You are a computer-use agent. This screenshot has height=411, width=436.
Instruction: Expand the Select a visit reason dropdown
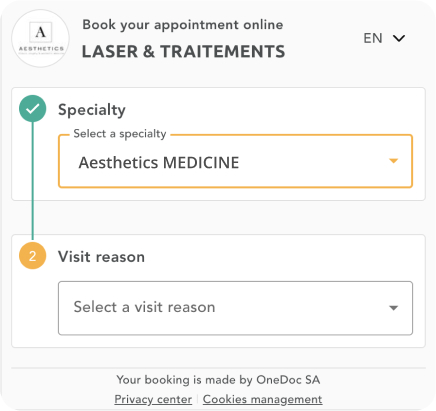(x=235, y=308)
